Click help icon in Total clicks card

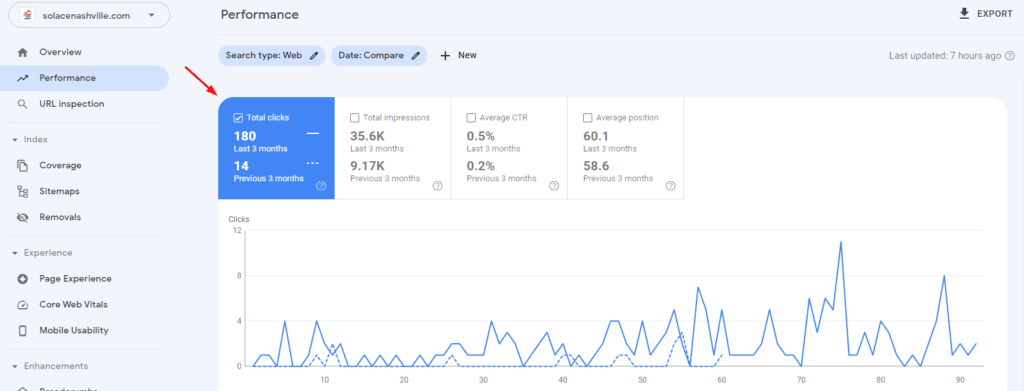pos(321,186)
